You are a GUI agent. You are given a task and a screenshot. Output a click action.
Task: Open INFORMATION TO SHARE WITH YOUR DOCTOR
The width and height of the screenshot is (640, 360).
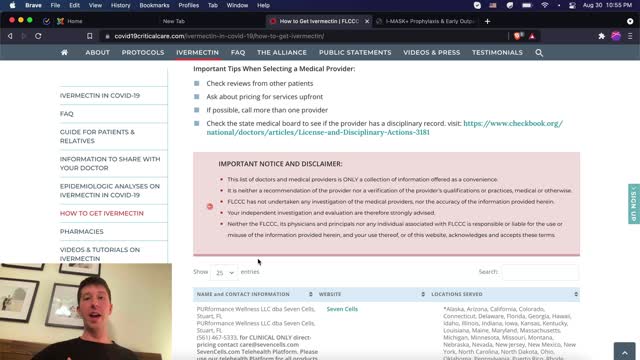pos(110,163)
